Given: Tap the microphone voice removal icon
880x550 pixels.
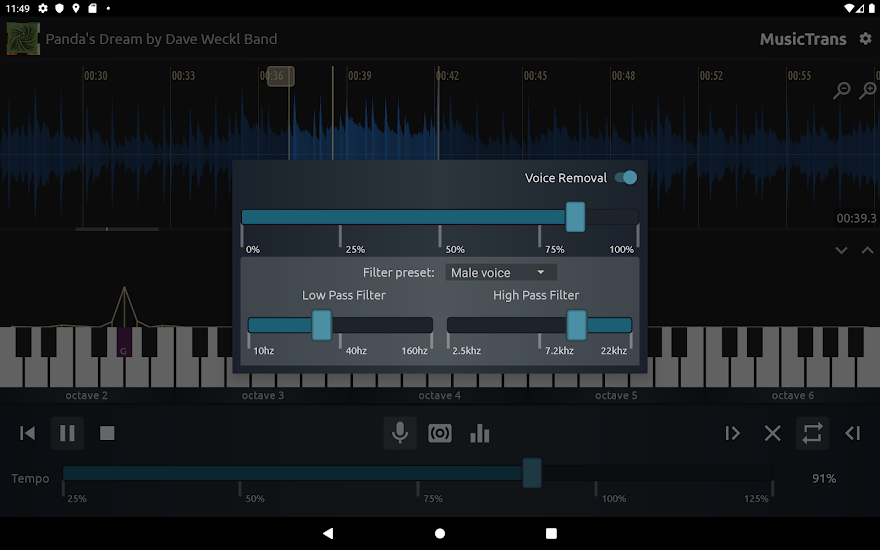Looking at the screenshot, I should pyautogui.click(x=400, y=433).
